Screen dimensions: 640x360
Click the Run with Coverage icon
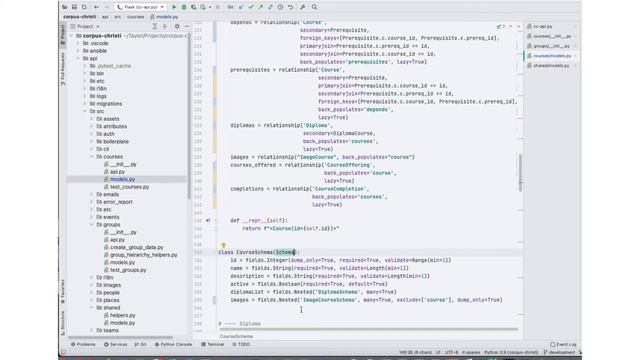click(x=193, y=7)
